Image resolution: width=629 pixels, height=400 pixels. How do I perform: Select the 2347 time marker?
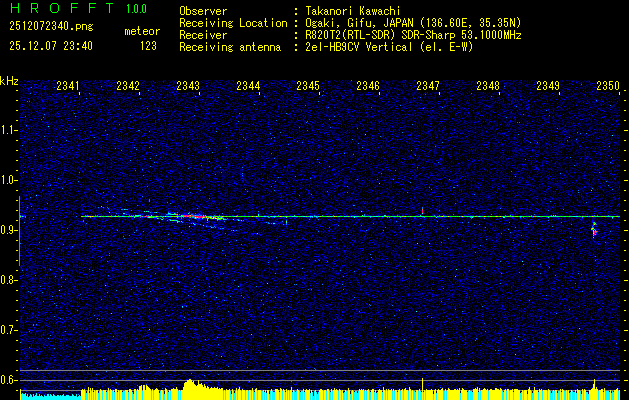427,87
